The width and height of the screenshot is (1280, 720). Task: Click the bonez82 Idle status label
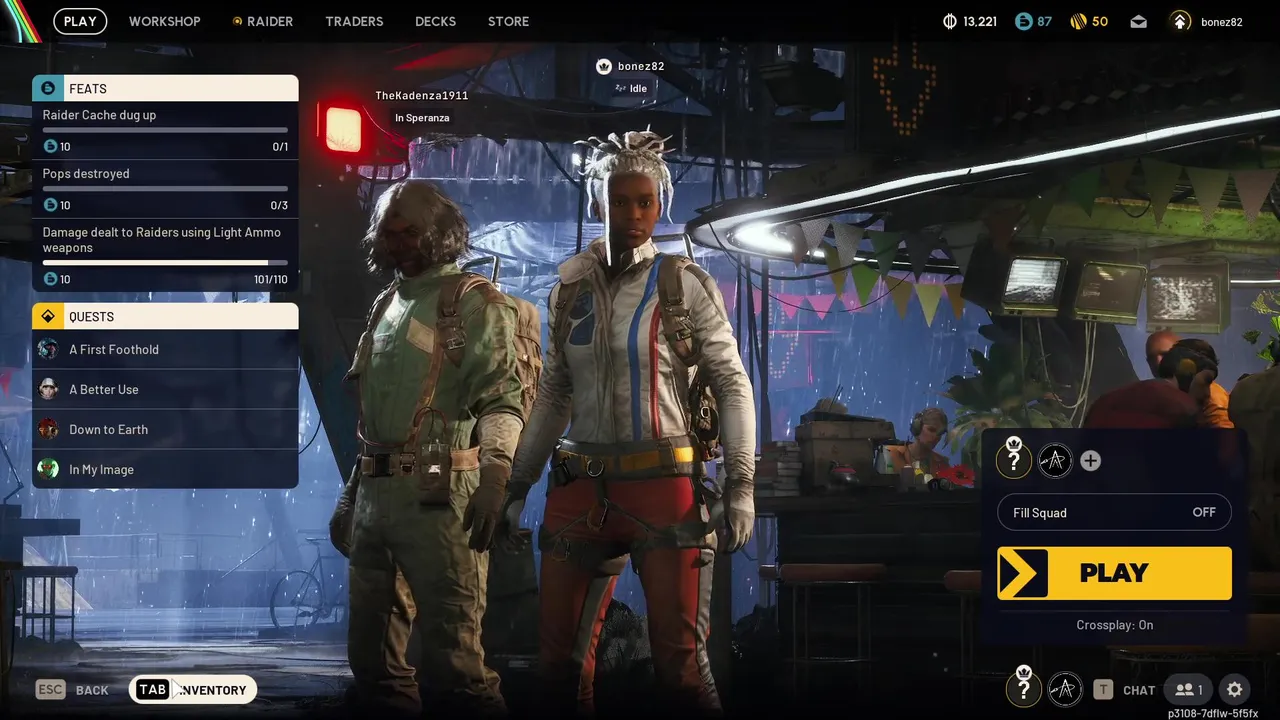[x=631, y=88]
